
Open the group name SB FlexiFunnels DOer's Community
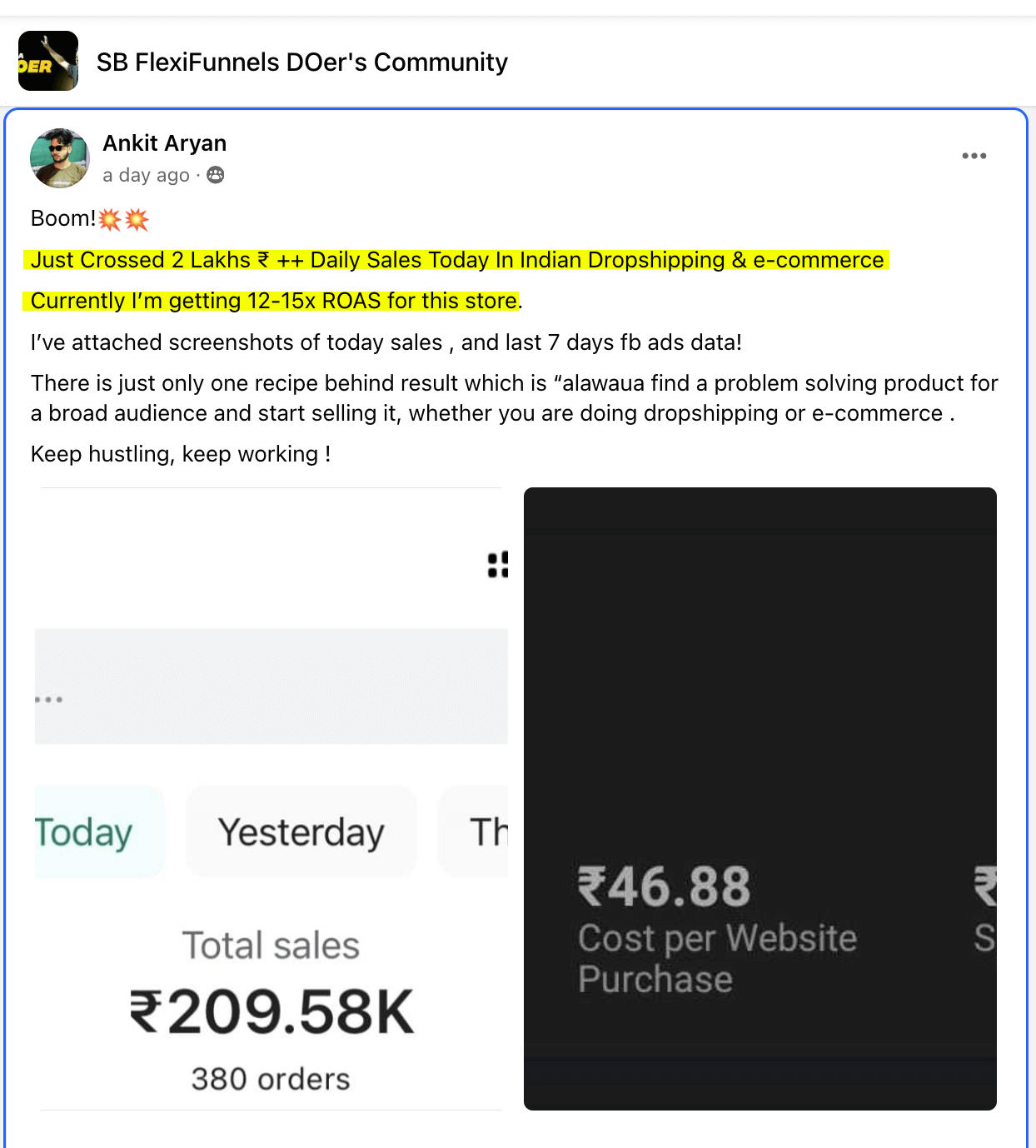(x=302, y=62)
